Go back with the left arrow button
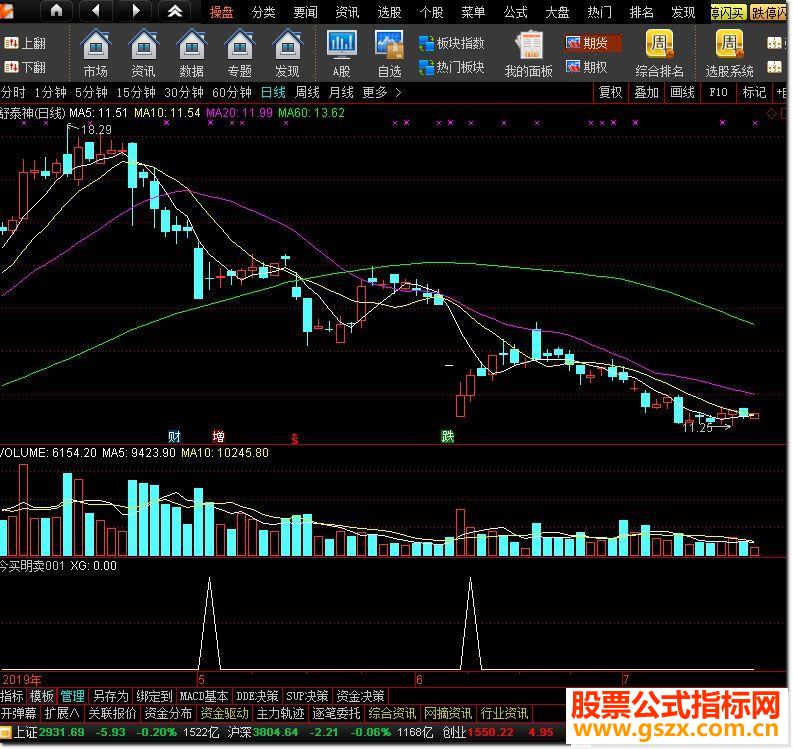This screenshot has height=749, width=793. pyautogui.click(x=97, y=10)
